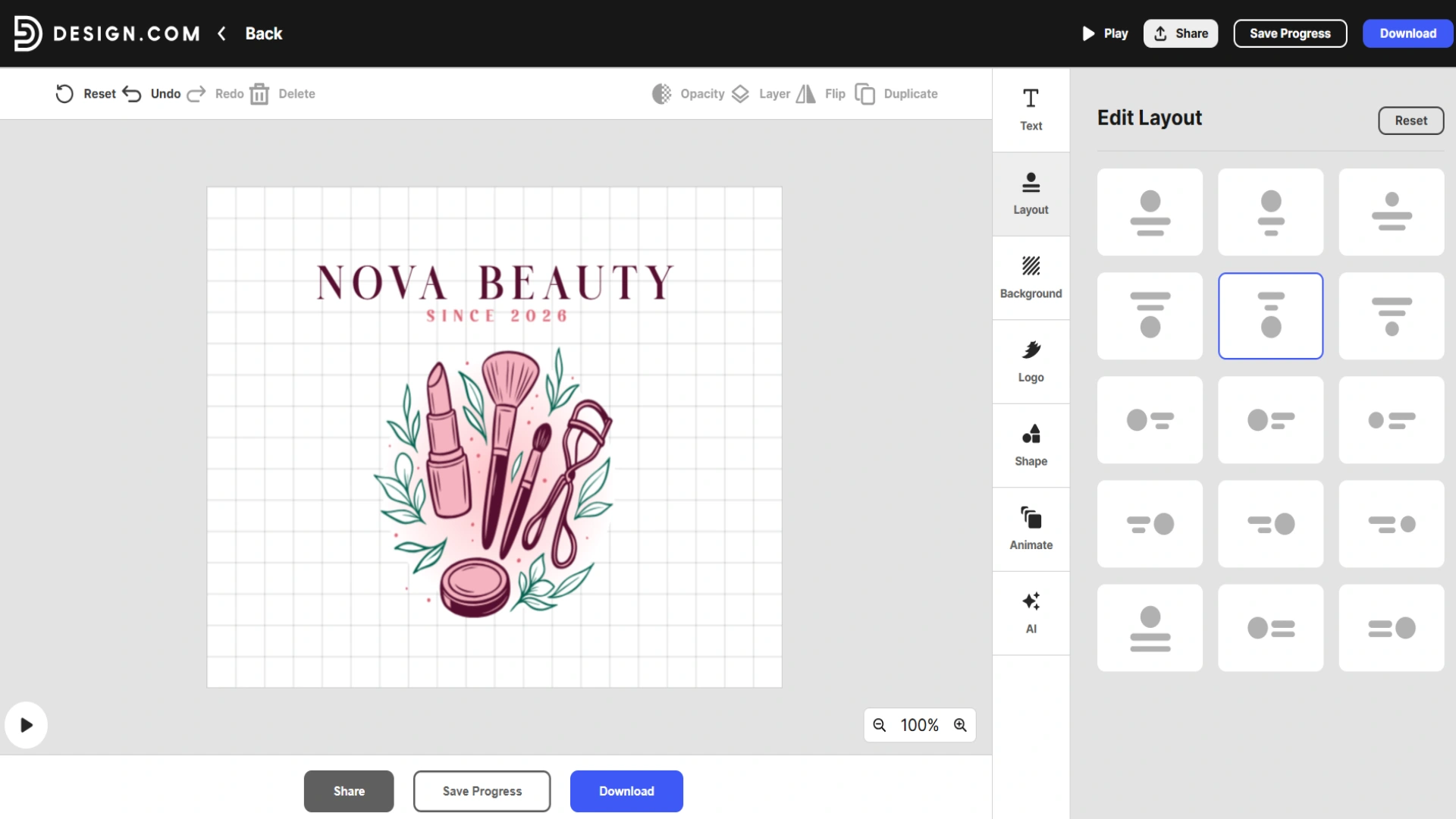Choose the layout with text above large icon
1456x819 pixels.
pos(1150,316)
